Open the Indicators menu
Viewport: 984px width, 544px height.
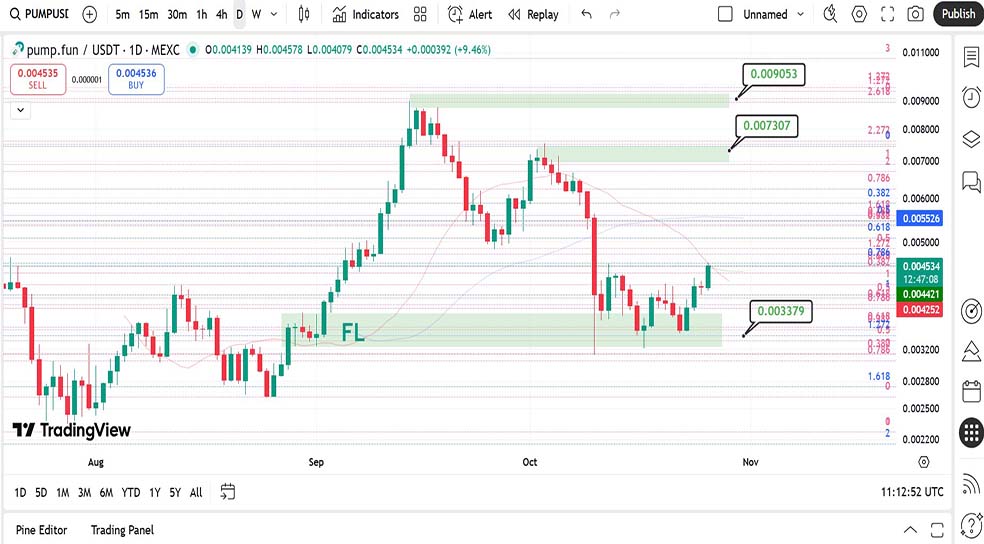[365, 14]
